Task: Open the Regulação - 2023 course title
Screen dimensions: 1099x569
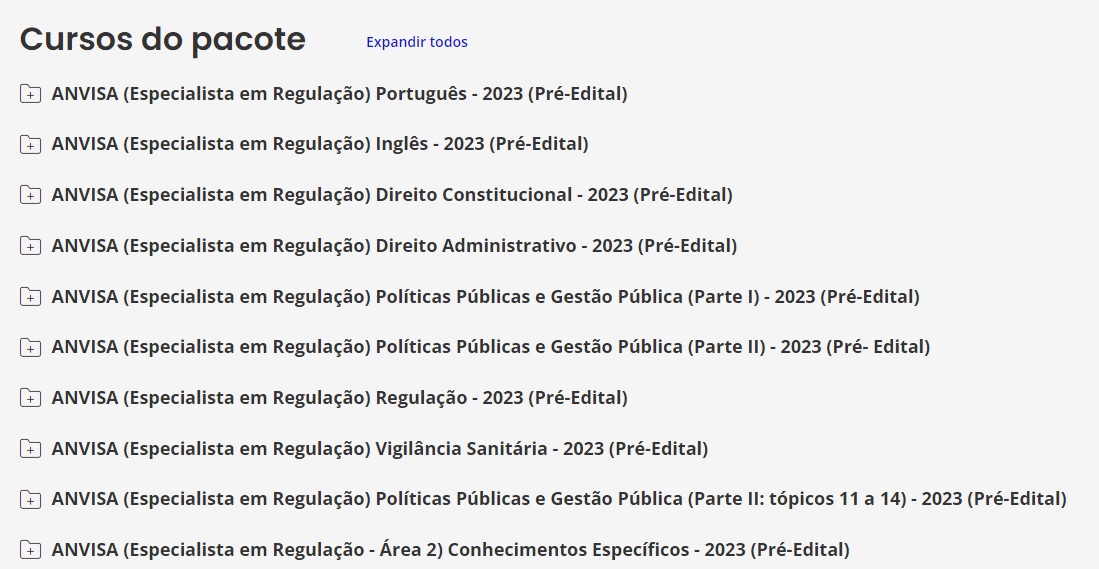Action: click(339, 398)
